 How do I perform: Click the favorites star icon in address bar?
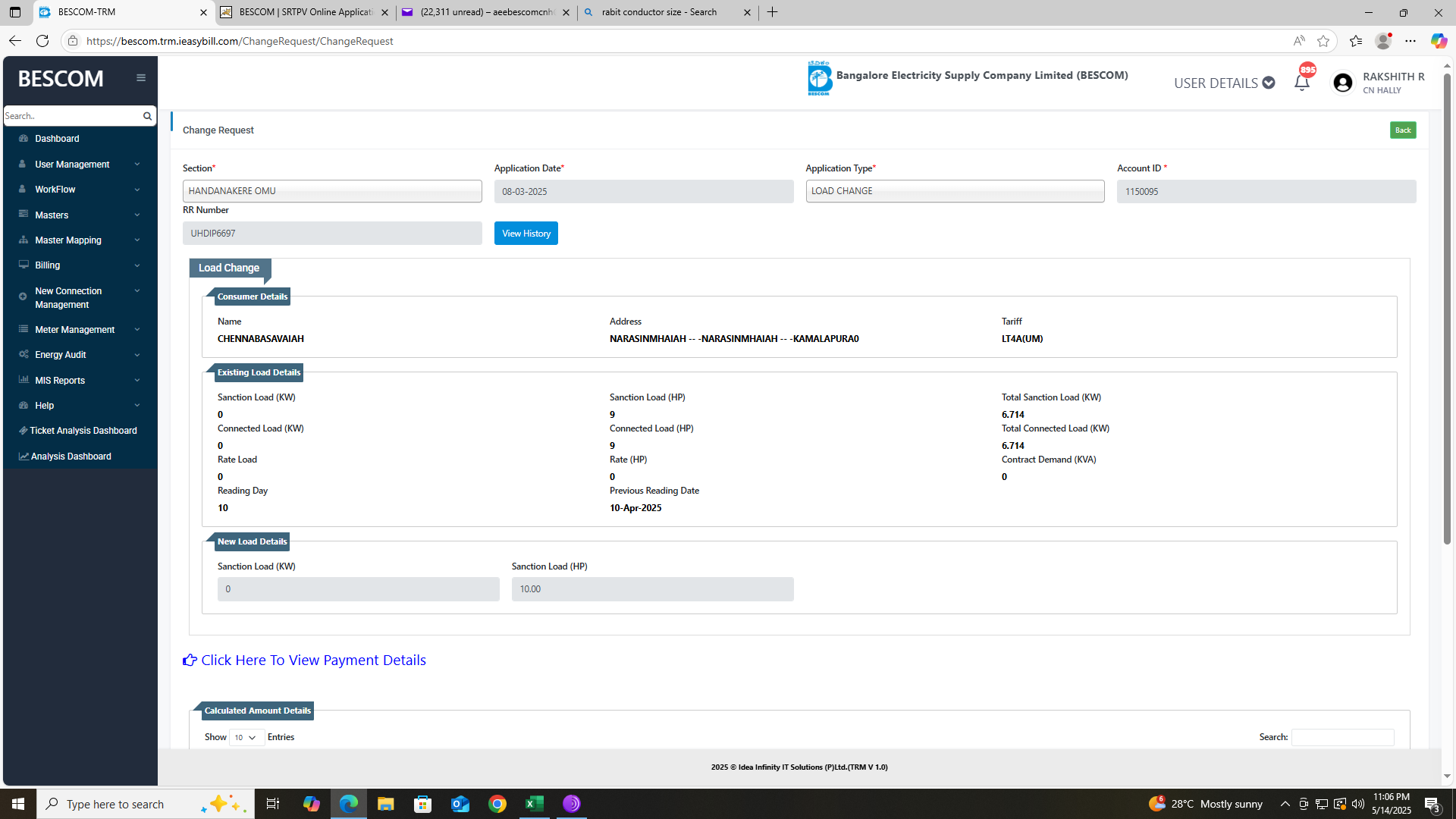tap(1323, 41)
